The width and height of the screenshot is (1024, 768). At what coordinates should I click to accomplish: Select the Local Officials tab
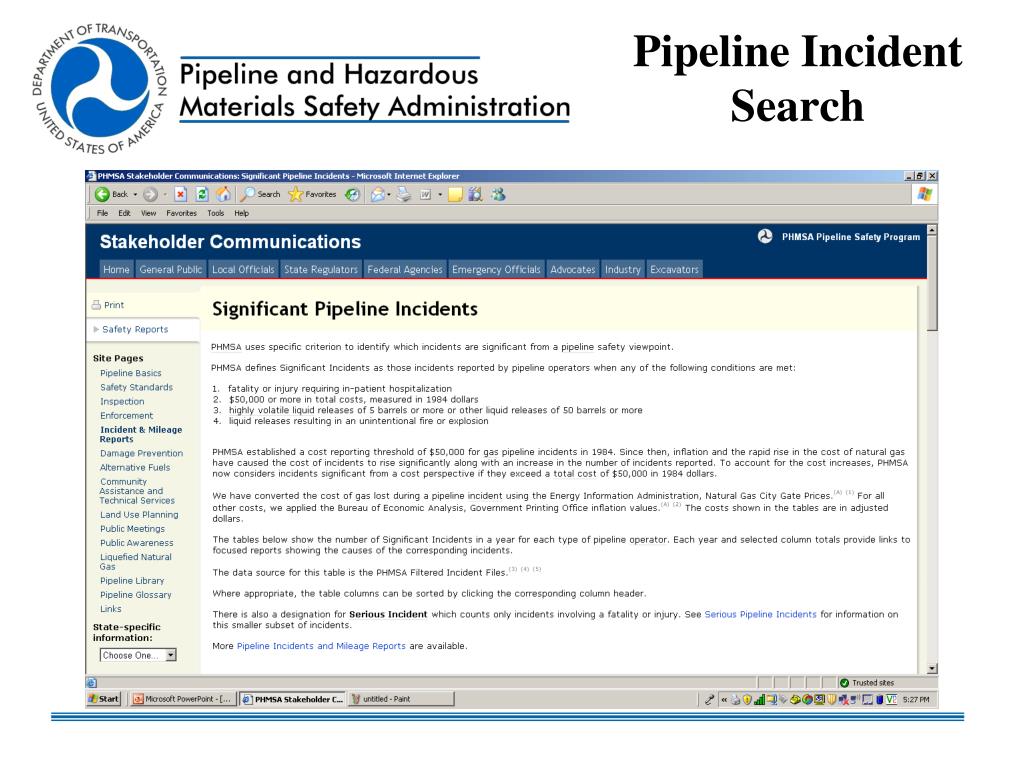pos(243,270)
